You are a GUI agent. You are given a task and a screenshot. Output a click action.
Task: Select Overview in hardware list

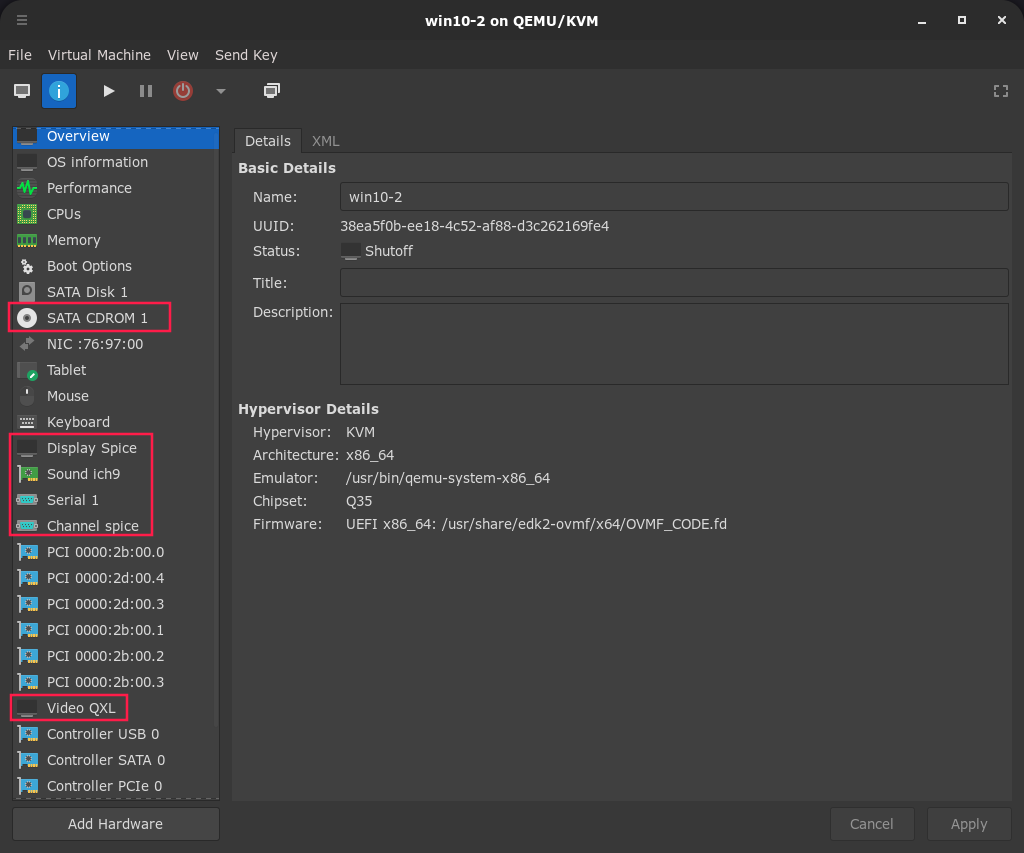pyautogui.click(x=116, y=136)
